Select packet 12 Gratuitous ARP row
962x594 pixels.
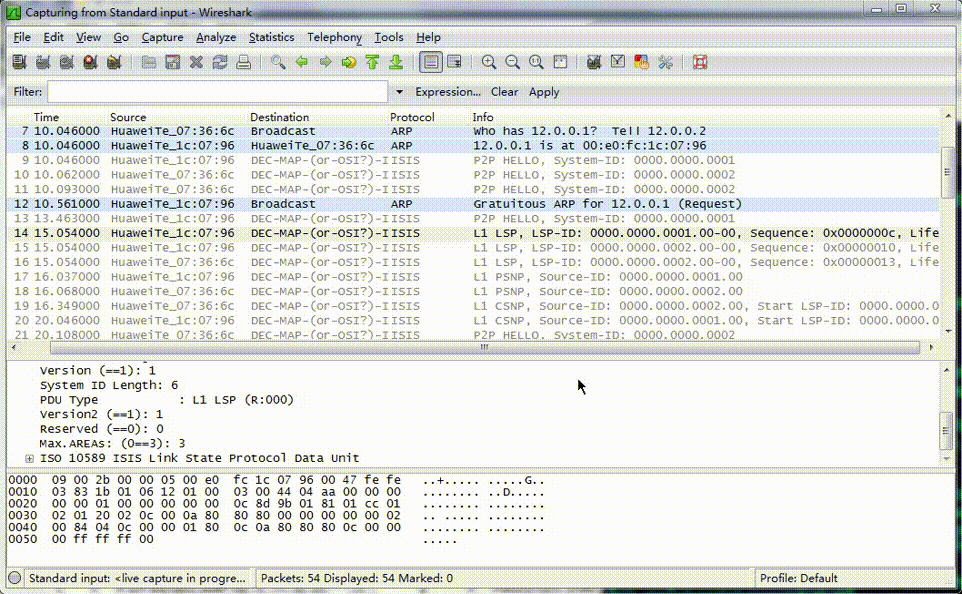pyautogui.click(x=473, y=204)
